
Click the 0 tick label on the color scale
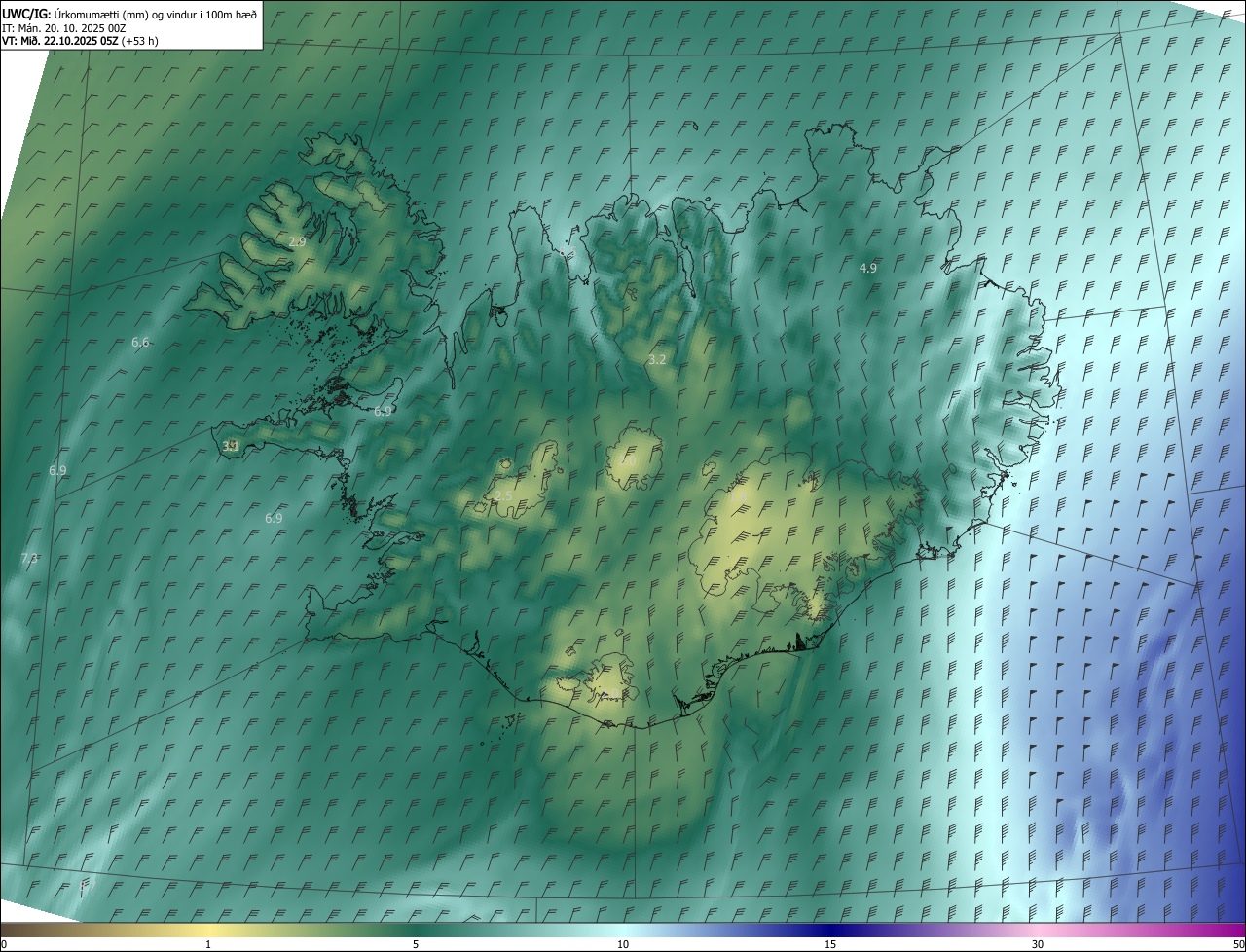pos(4,944)
